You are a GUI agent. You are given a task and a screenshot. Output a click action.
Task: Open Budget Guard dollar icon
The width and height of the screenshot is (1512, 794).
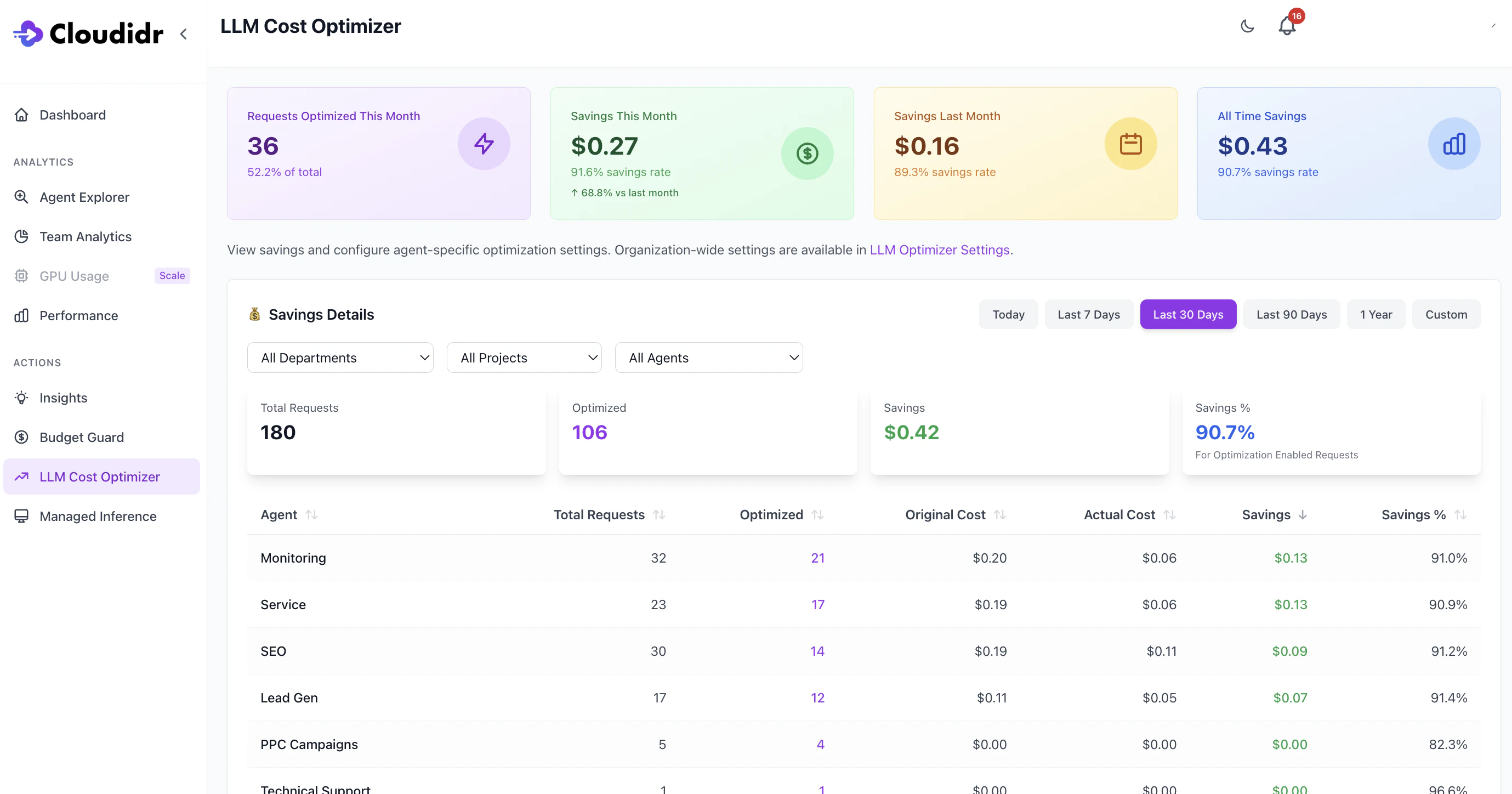click(x=22, y=438)
